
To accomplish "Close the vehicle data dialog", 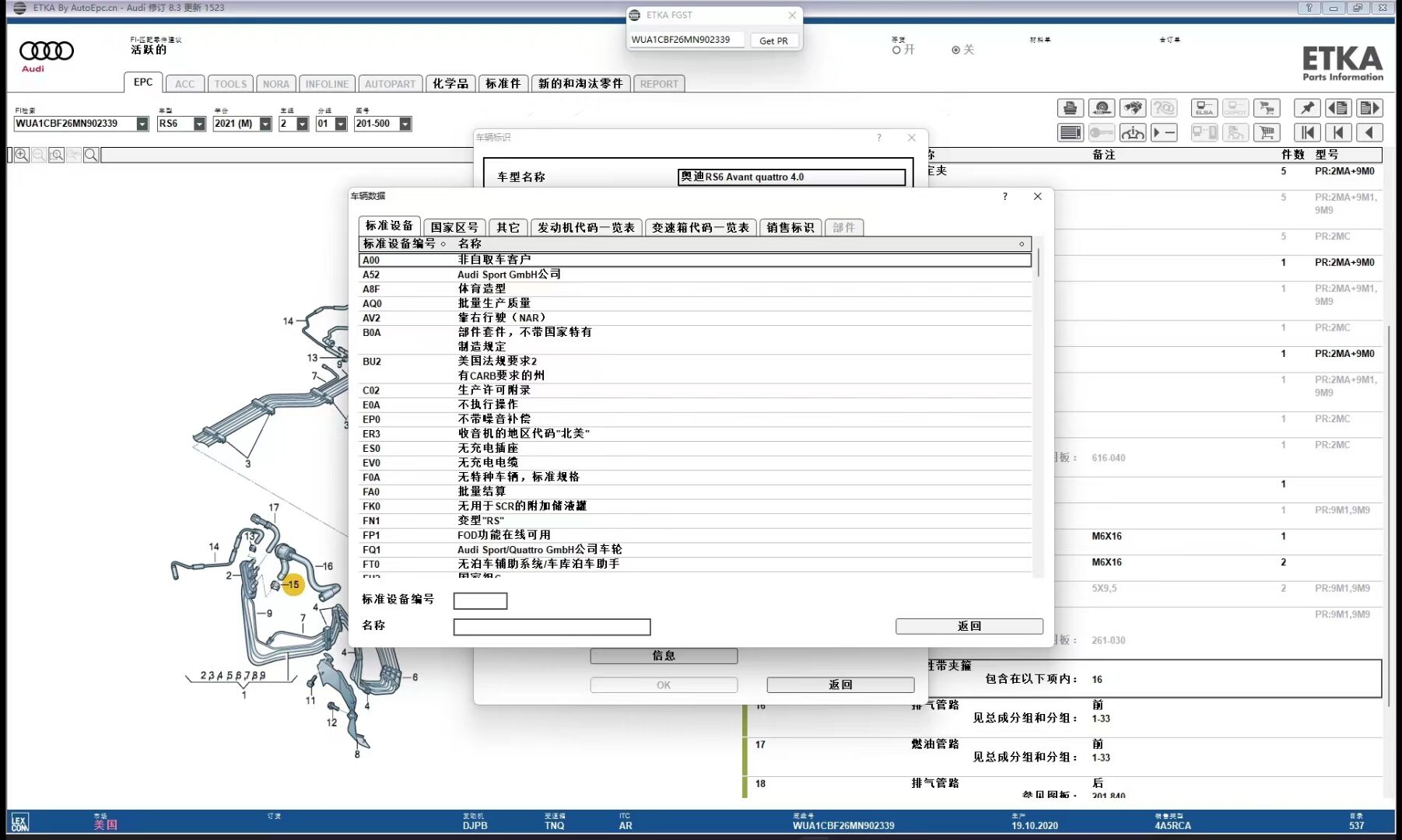I will pos(1037,196).
